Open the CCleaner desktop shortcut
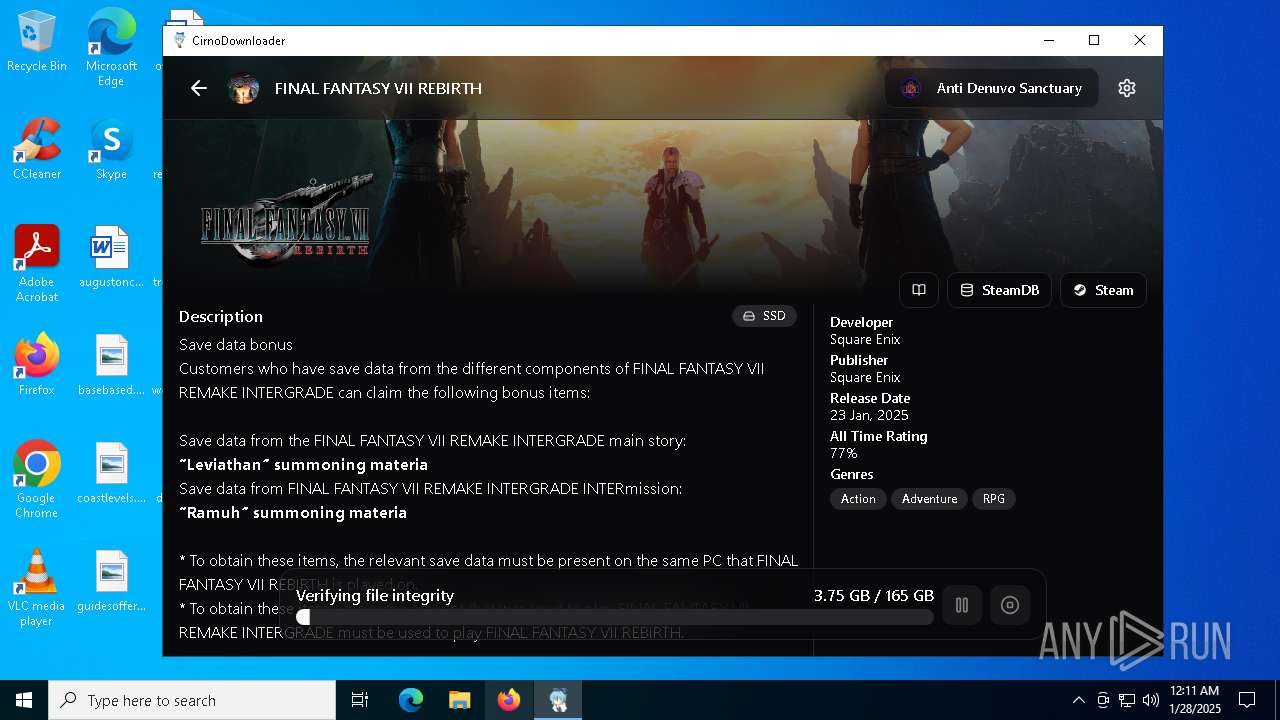1280x720 pixels. click(x=37, y=149)
